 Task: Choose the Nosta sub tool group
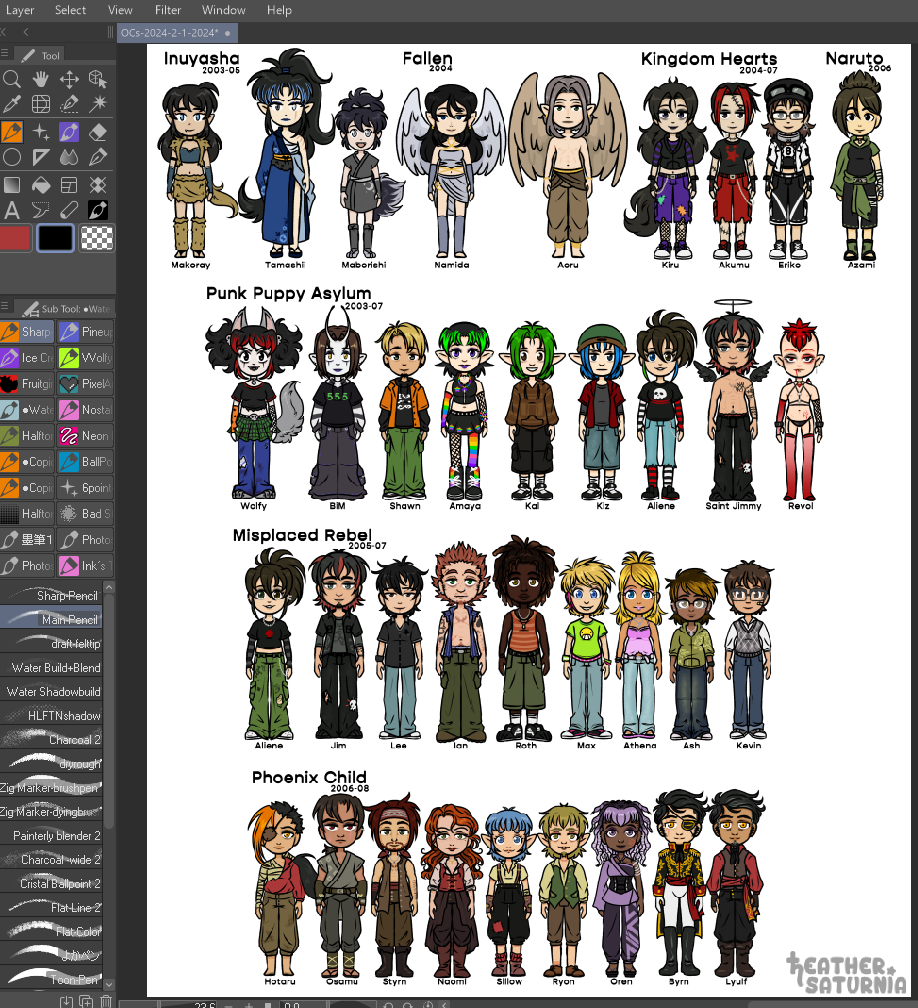tap(86, 410)
